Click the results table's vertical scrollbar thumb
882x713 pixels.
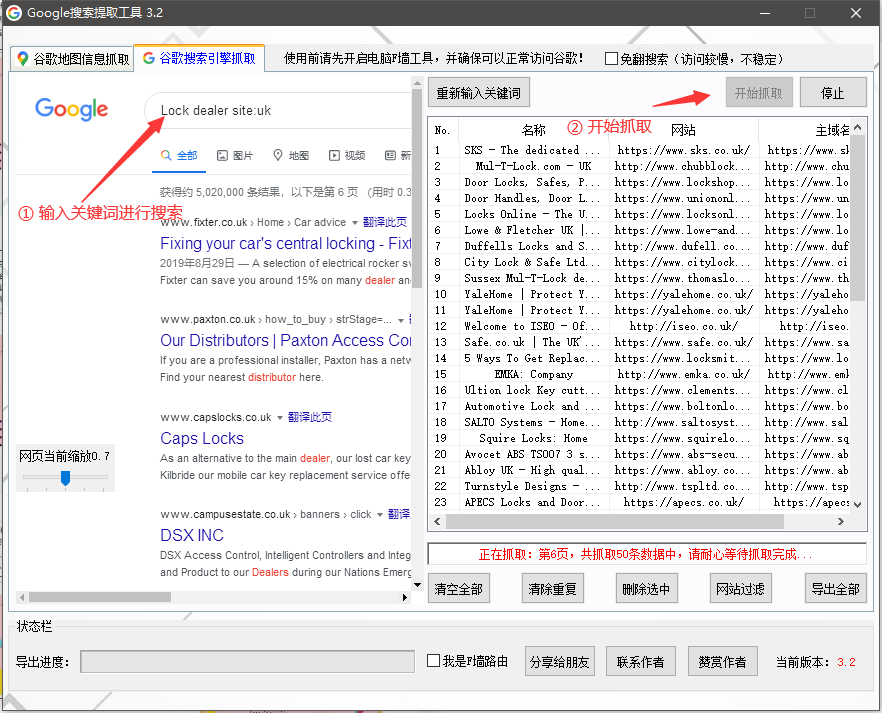tap(857, 218)
